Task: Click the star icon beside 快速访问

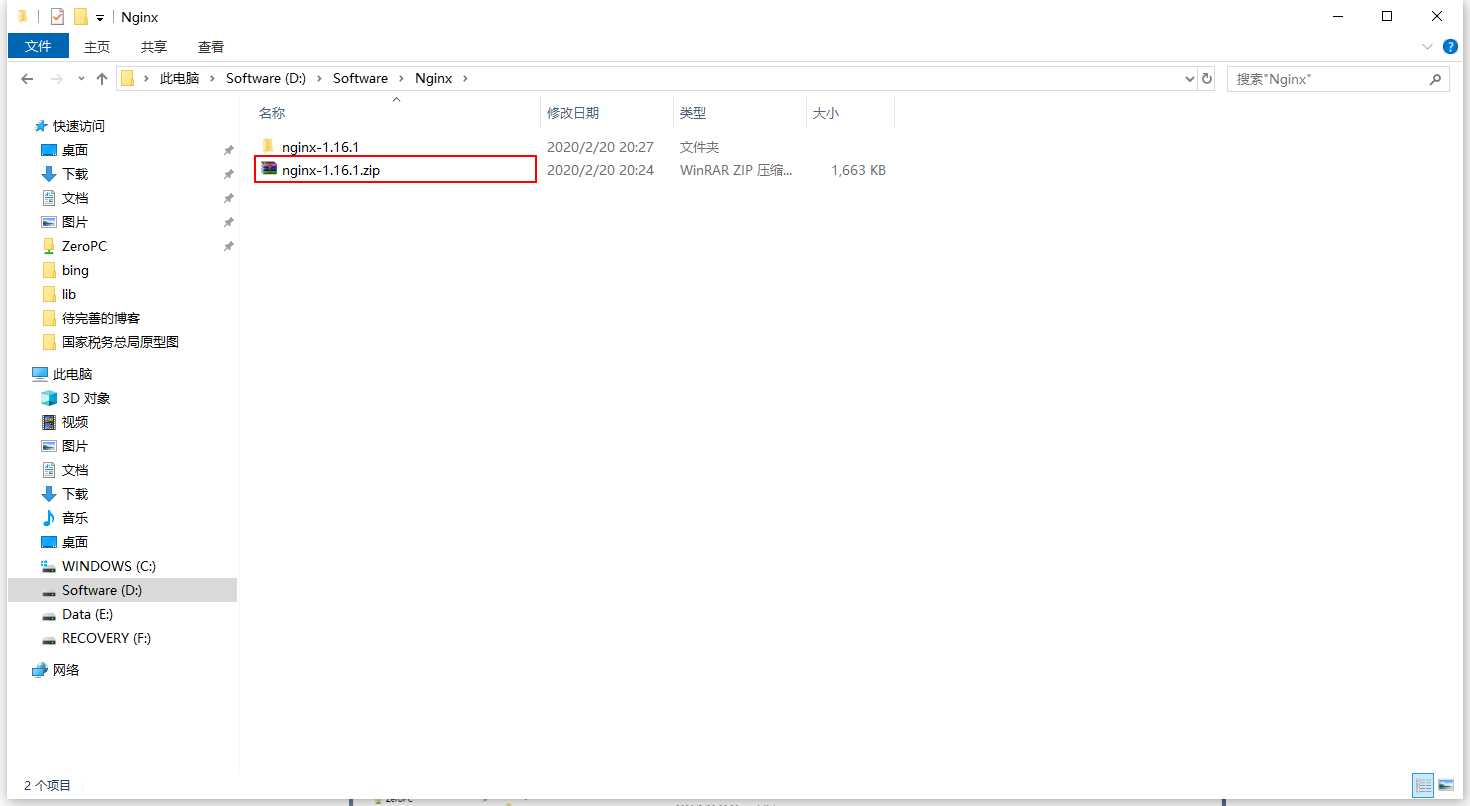Action: 41,126
